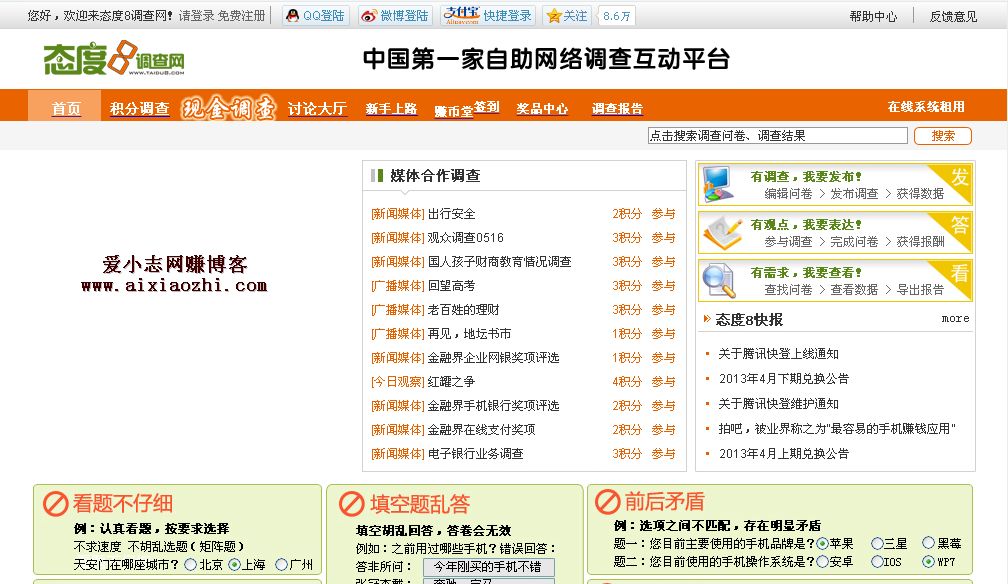Click the 搜索 search button

coord(943,136)
